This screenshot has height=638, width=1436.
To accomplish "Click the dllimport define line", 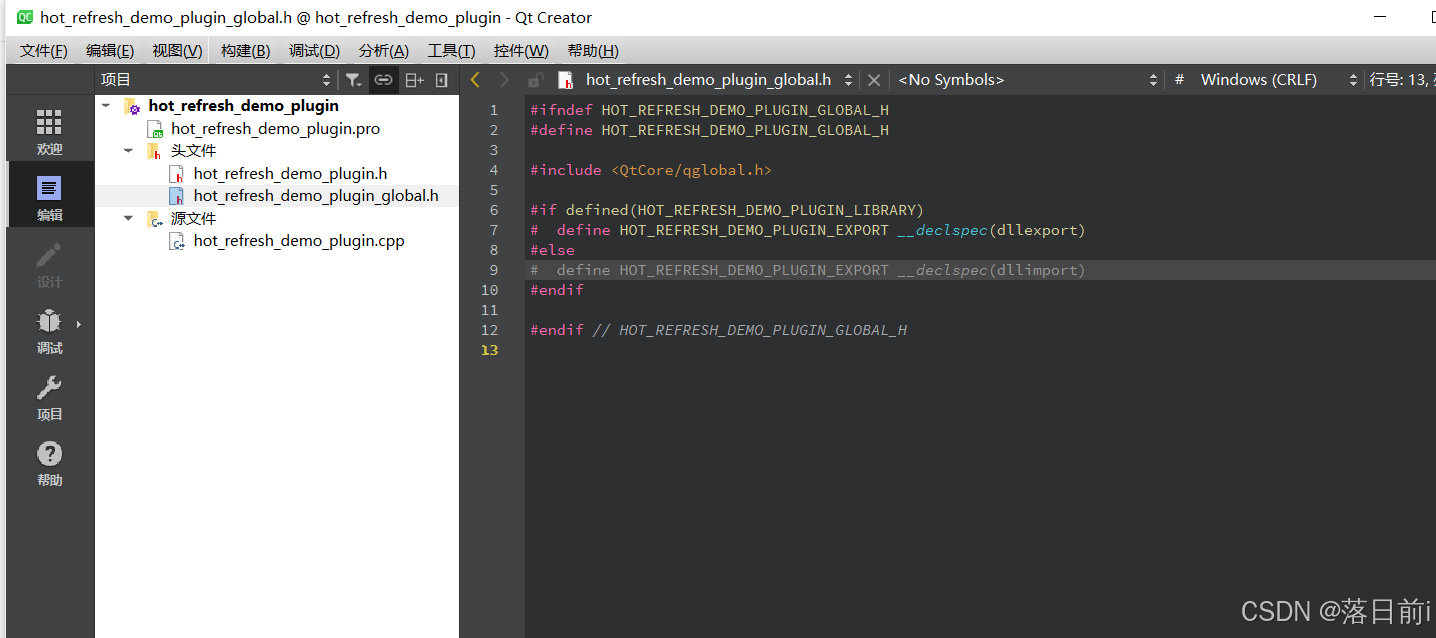I will (807, 270).
